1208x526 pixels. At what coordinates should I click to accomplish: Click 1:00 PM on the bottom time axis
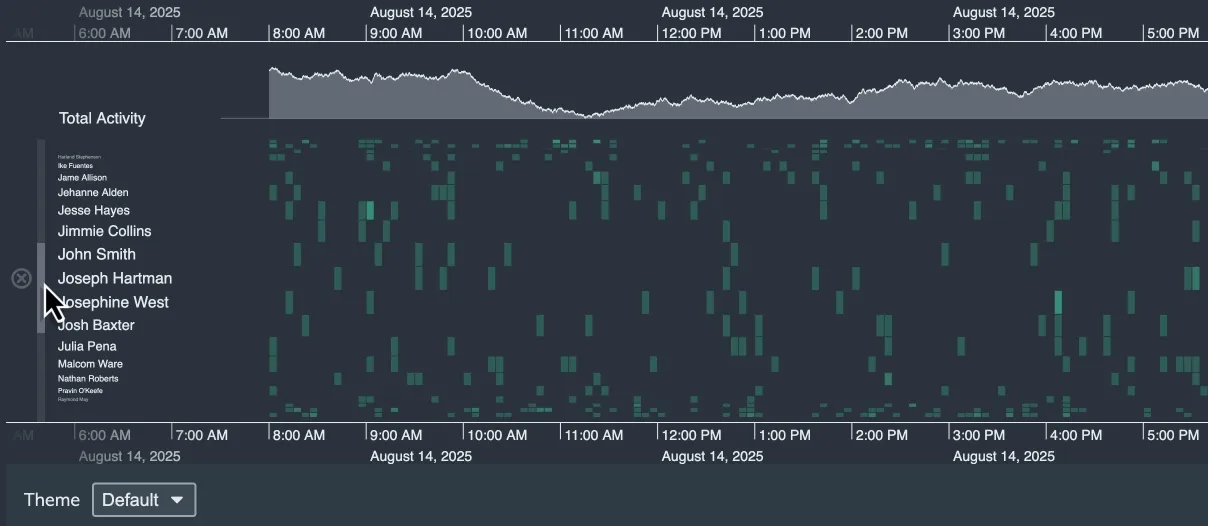point(784,435)
